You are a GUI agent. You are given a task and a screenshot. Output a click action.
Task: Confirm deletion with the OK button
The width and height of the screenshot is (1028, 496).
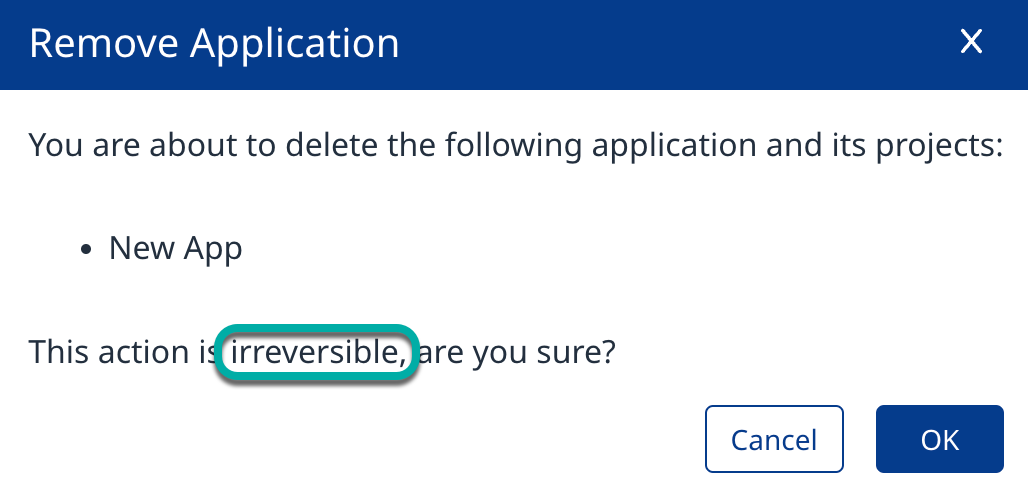click(939, 439)
